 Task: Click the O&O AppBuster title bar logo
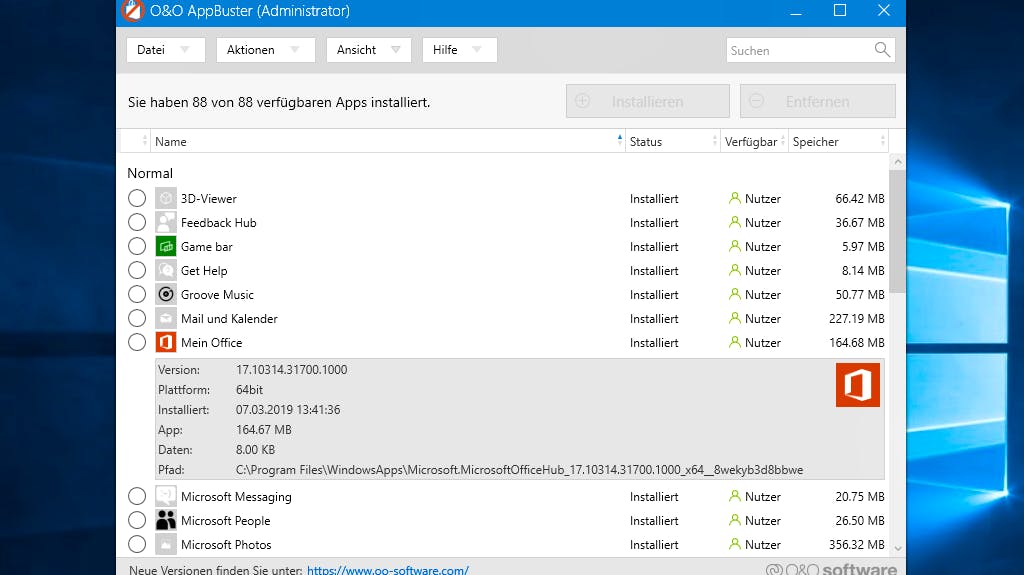pyautogui.click(x=133, y=10)
